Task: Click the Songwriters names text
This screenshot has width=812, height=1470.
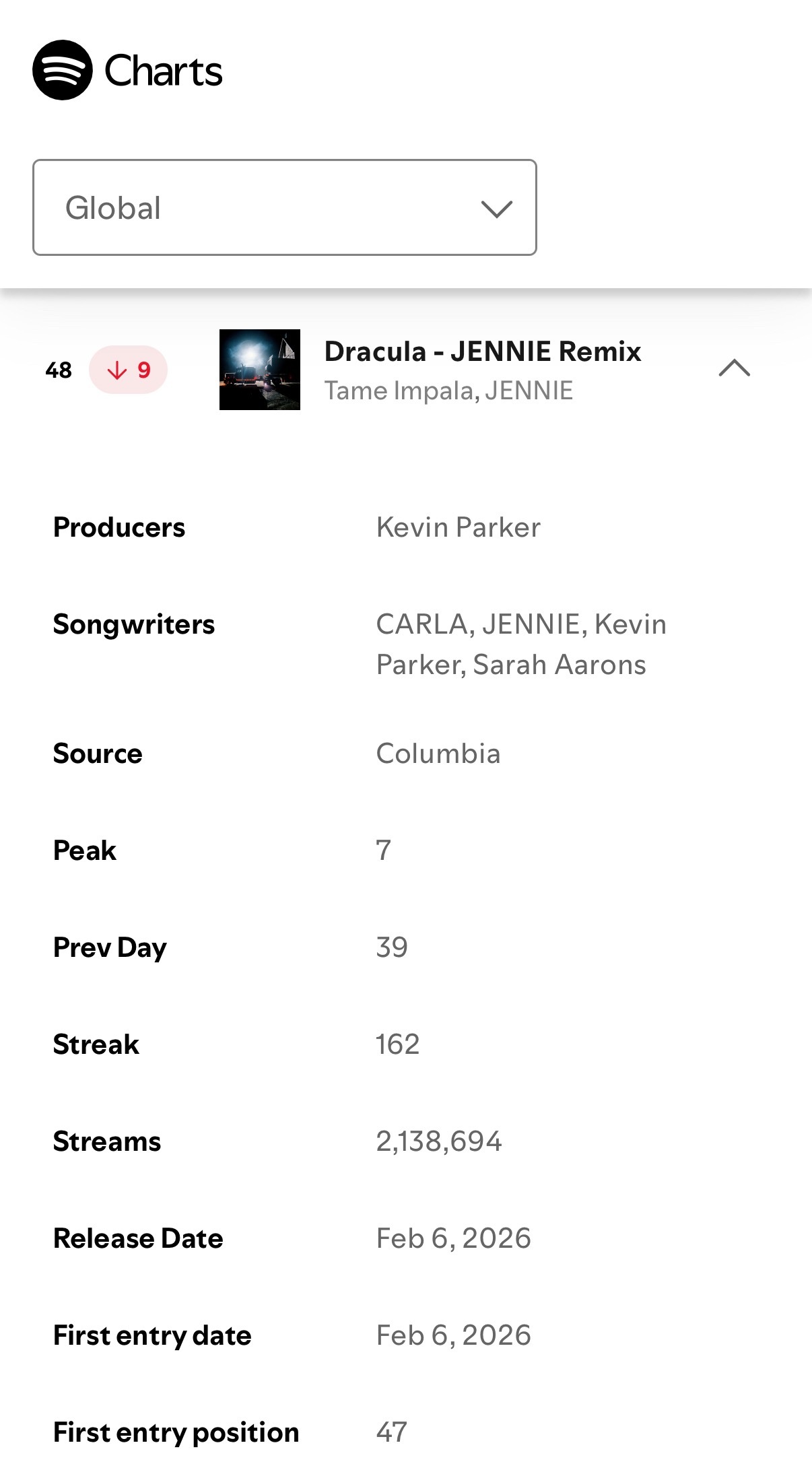Action: [521, 644]
